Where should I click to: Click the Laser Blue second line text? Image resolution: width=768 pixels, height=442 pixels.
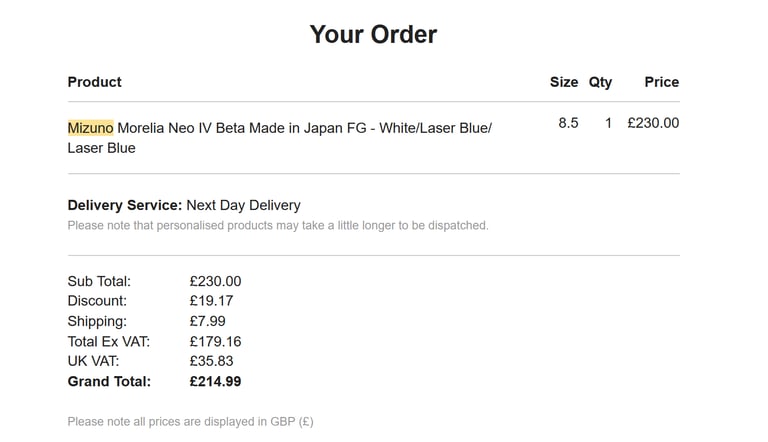[101, 148]
